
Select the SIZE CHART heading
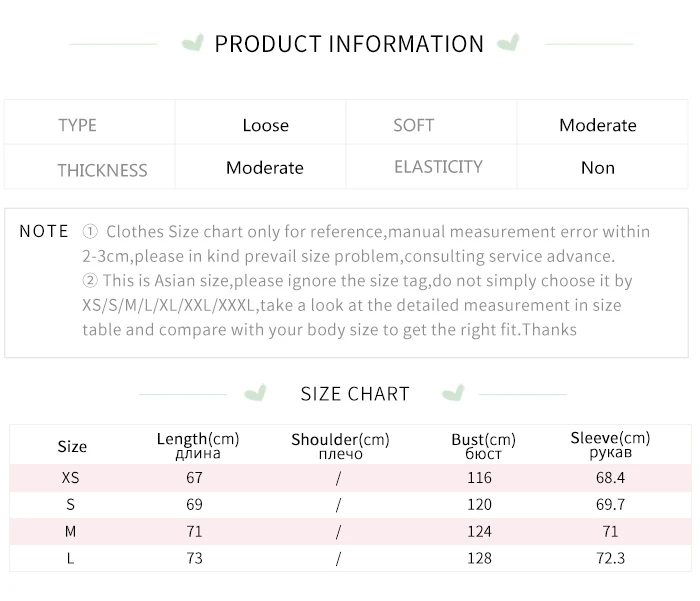click(355, 394)
